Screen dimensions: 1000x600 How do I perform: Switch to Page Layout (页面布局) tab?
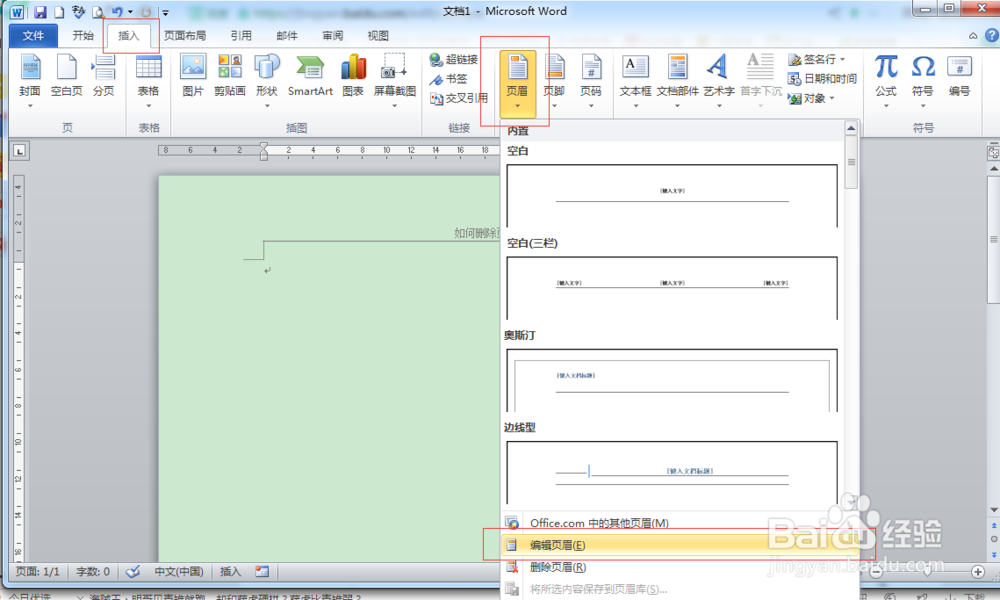click(185, 36)
